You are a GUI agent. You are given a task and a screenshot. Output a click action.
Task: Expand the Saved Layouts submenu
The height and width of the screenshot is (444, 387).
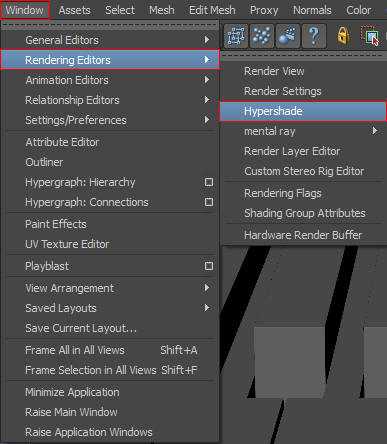(207, 308)
